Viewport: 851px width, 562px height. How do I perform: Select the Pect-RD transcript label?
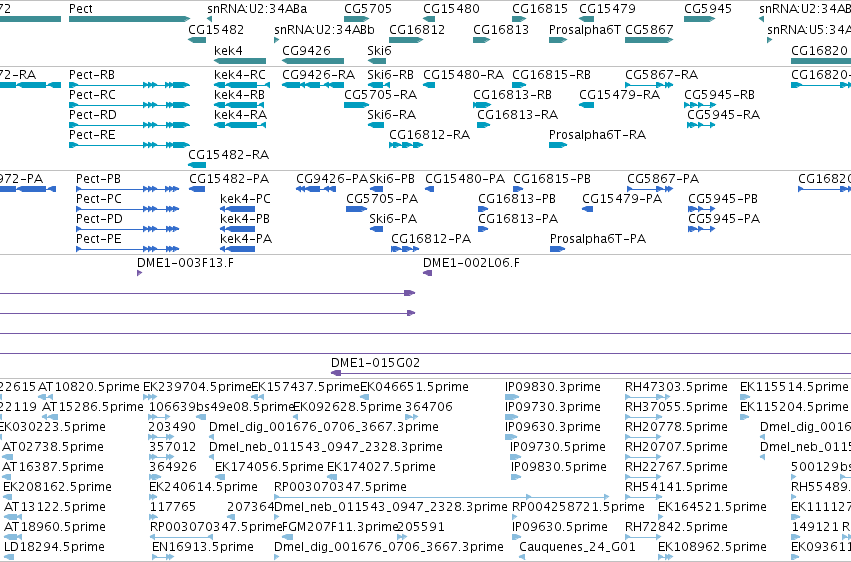(93, 115)
